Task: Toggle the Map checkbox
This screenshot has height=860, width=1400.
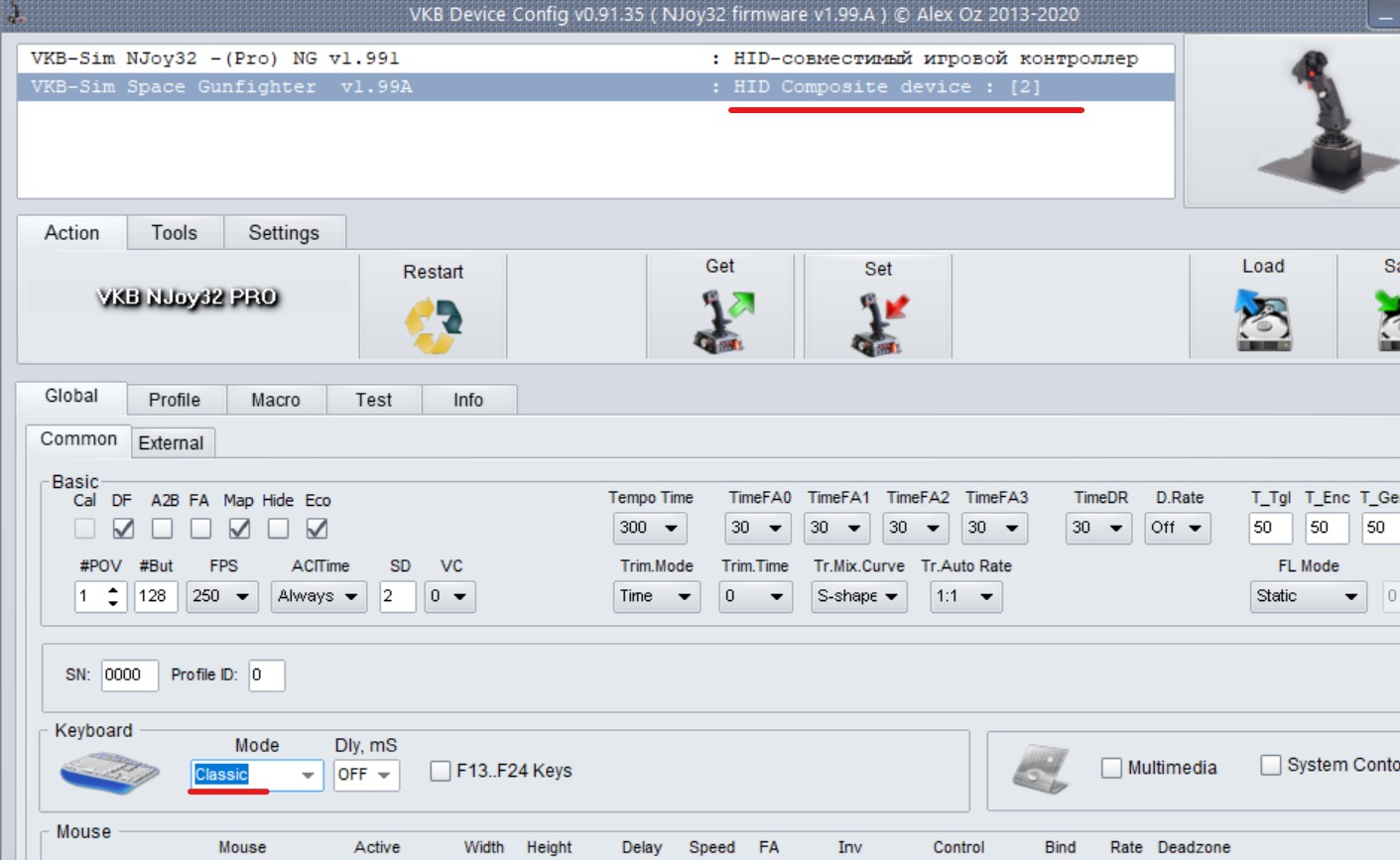Action: 239,529
